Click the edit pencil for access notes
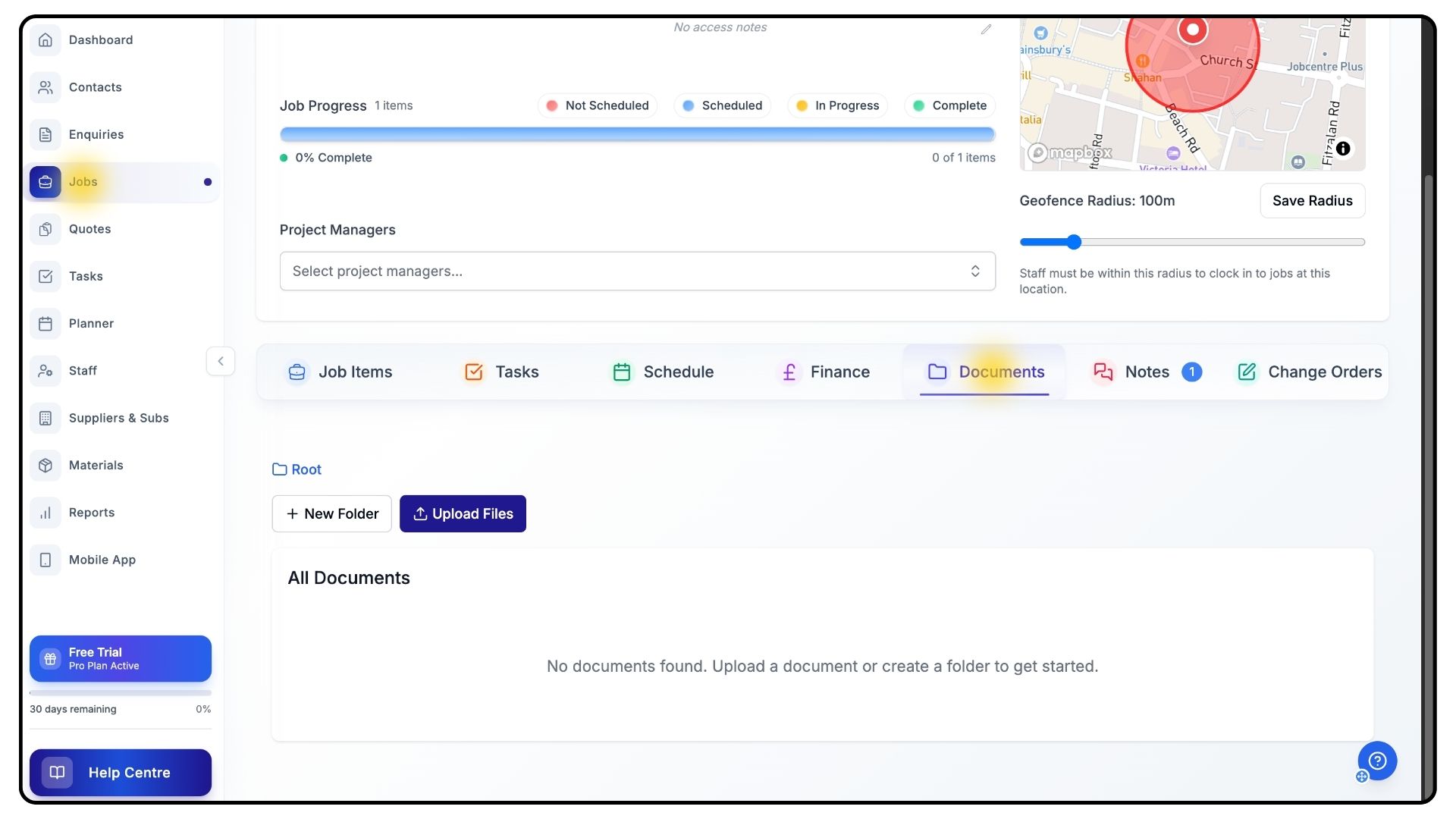 pos(986,30)
